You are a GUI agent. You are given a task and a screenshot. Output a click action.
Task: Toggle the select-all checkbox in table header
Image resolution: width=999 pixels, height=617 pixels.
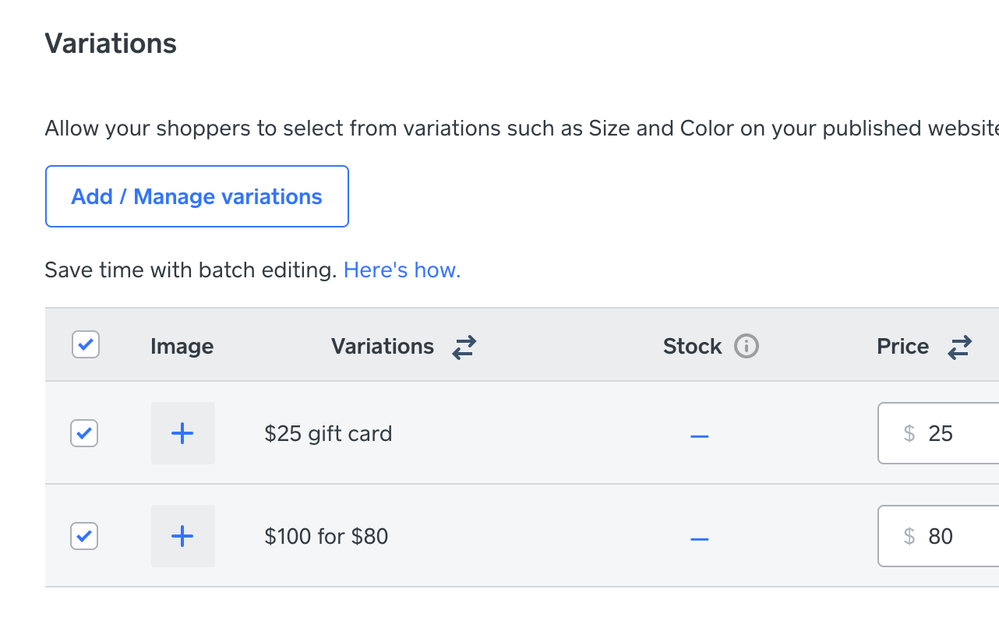coord(86,345)
